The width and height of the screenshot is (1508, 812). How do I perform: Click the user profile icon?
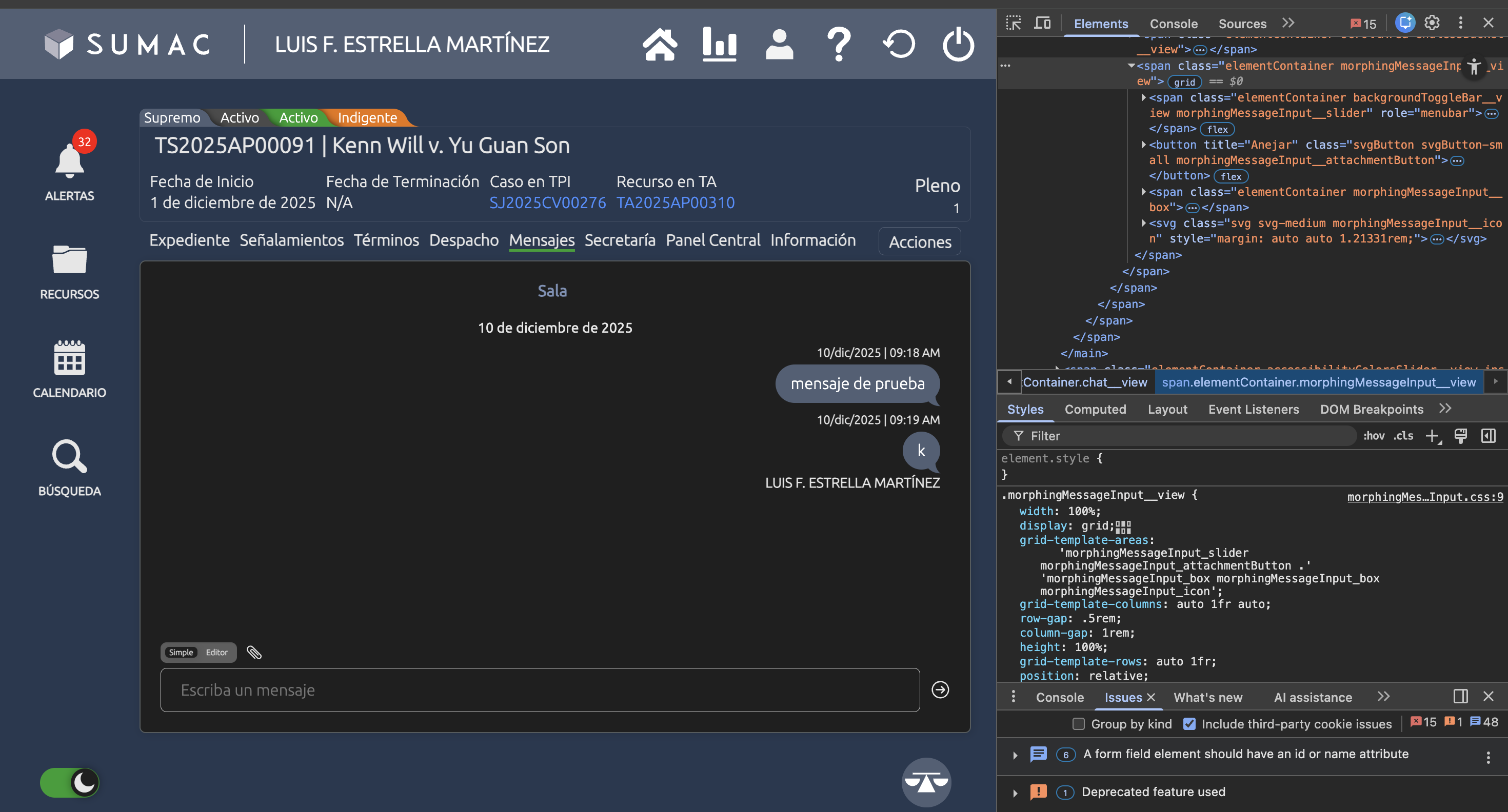tap(779, 45)
